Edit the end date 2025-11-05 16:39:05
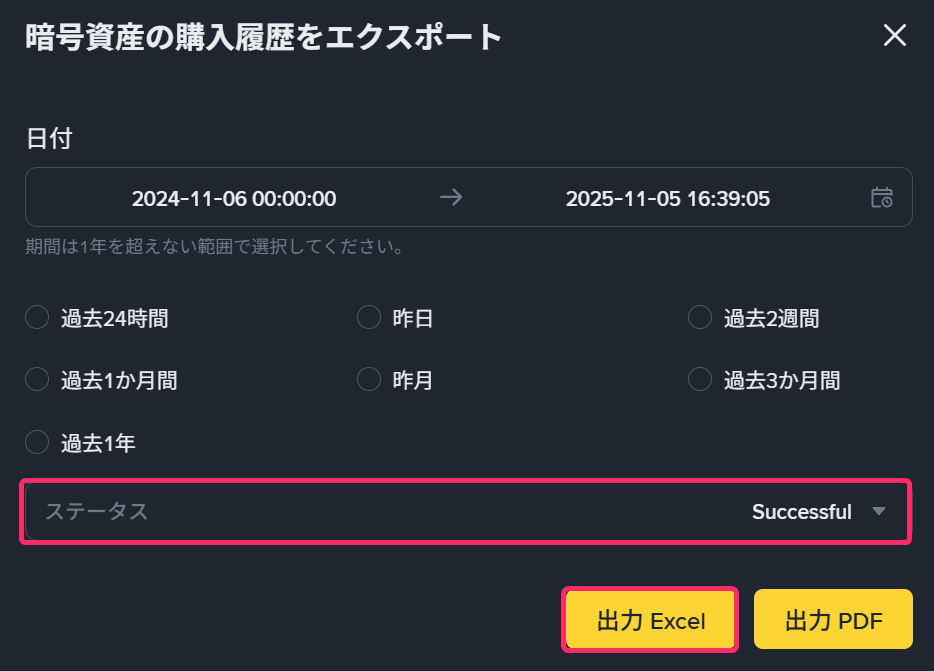934x671 pixels. (x=668, y=198)
